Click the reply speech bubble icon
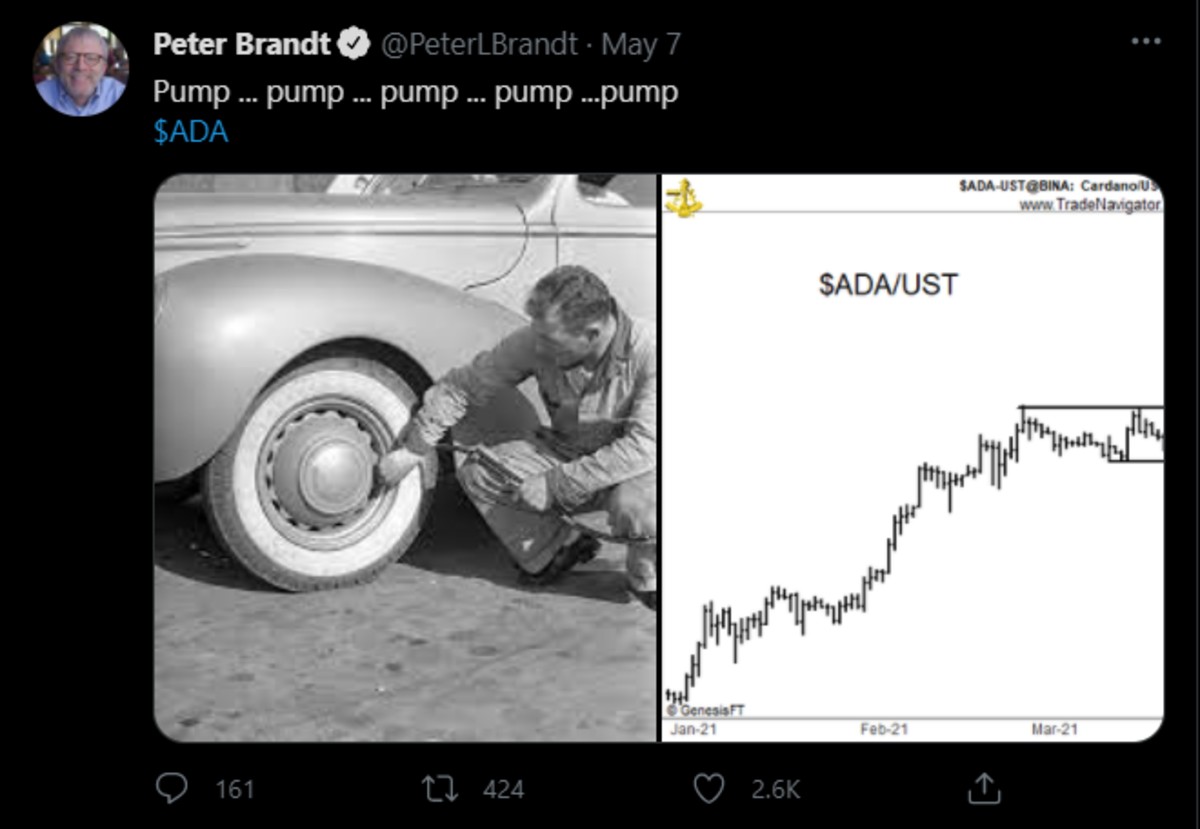The image size is (1200, 829). click(x=172, y=789)
